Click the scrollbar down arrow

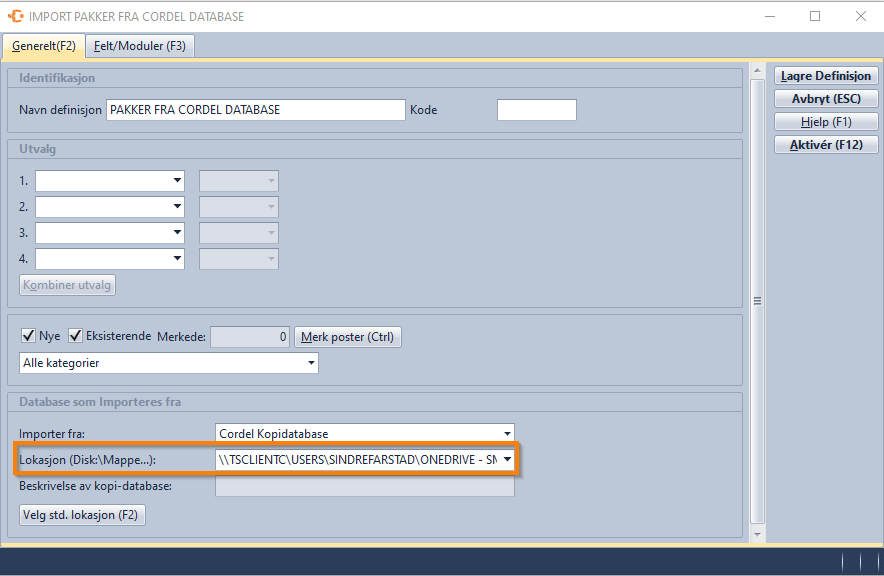758,534
